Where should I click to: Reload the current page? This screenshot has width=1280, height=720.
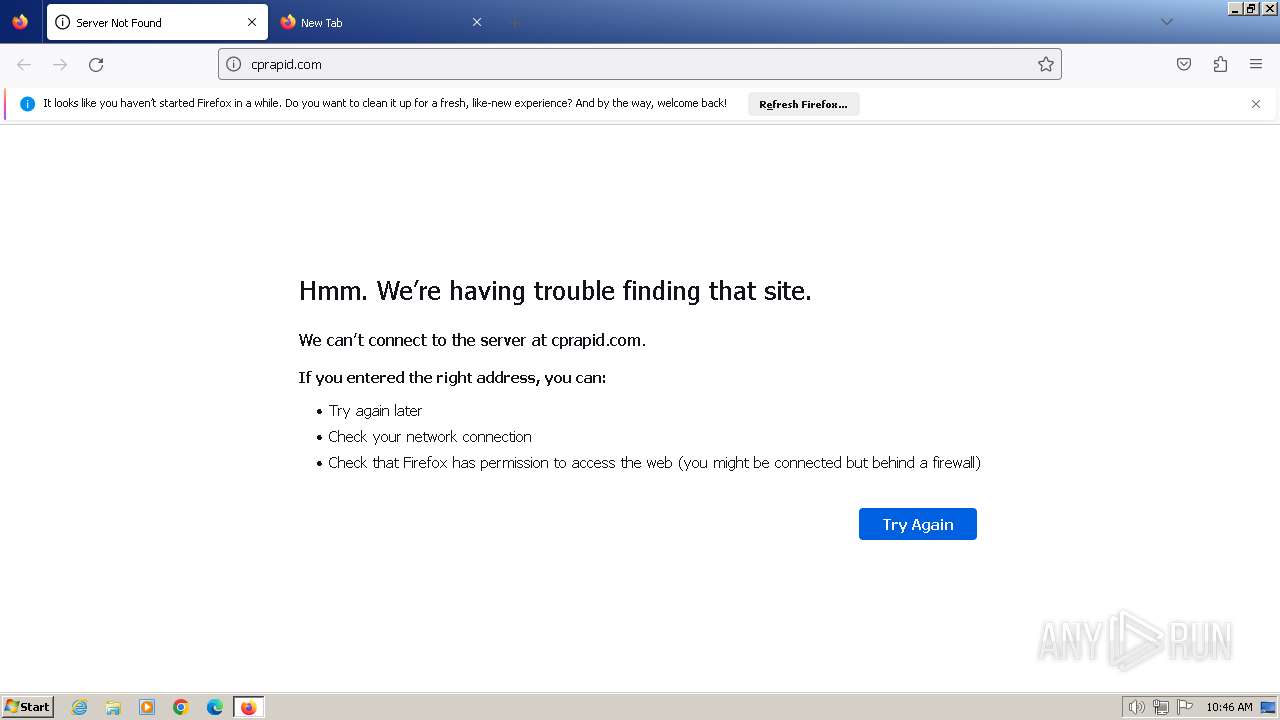pyautogui.click(x=96, y=64)
